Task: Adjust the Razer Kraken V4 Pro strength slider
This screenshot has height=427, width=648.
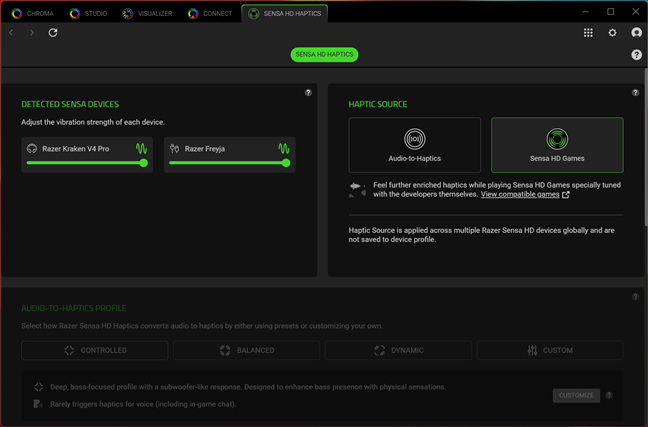Action: coord(87,163)
